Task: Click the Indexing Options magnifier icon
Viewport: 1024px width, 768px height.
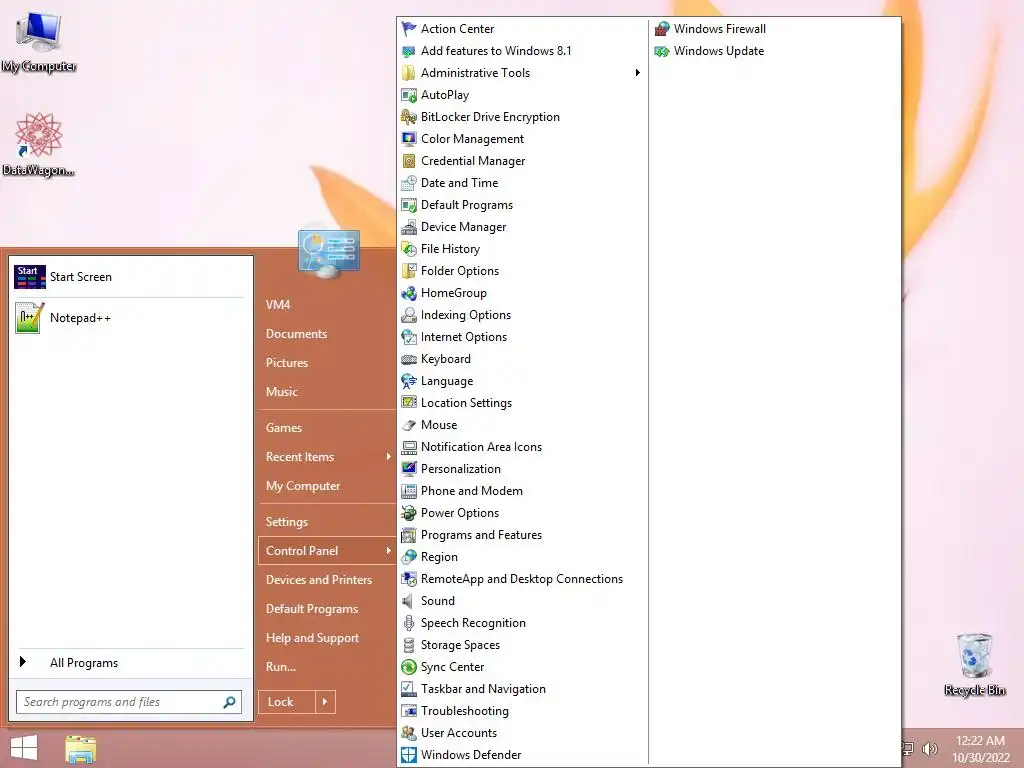Action: pos(409,315)
